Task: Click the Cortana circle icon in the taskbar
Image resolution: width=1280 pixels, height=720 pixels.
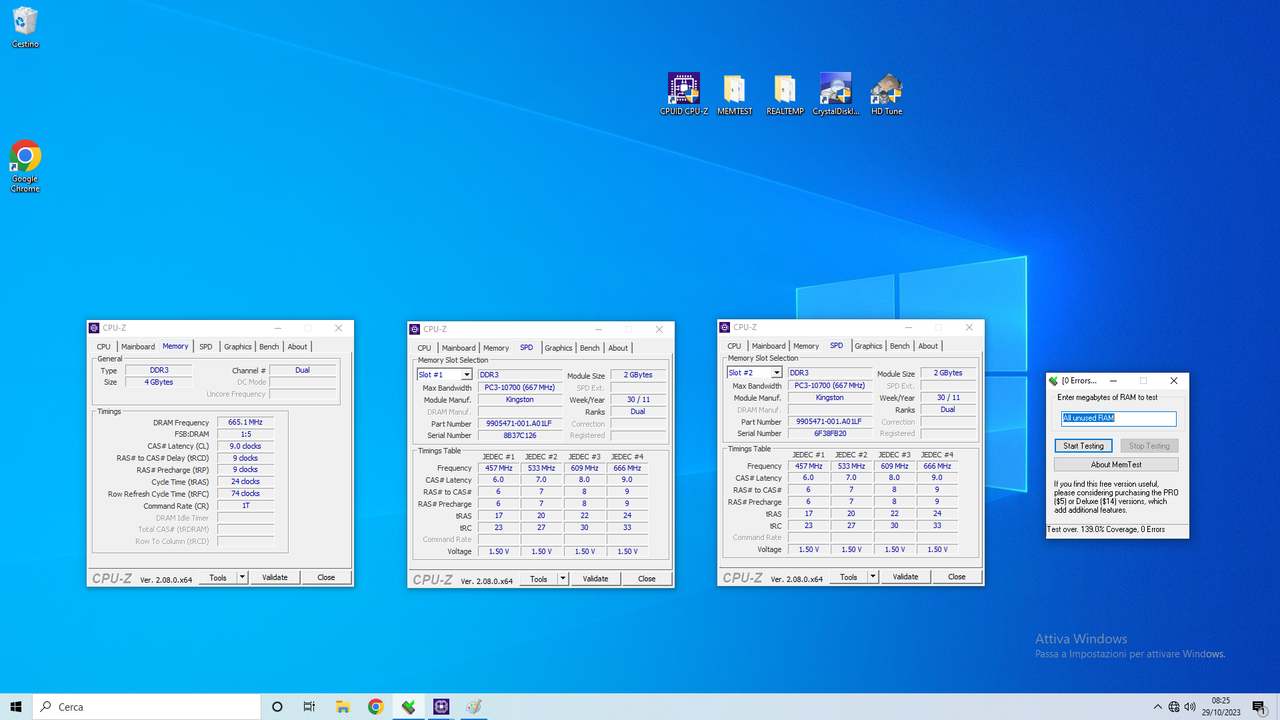Action: click(x=277, y=707)
